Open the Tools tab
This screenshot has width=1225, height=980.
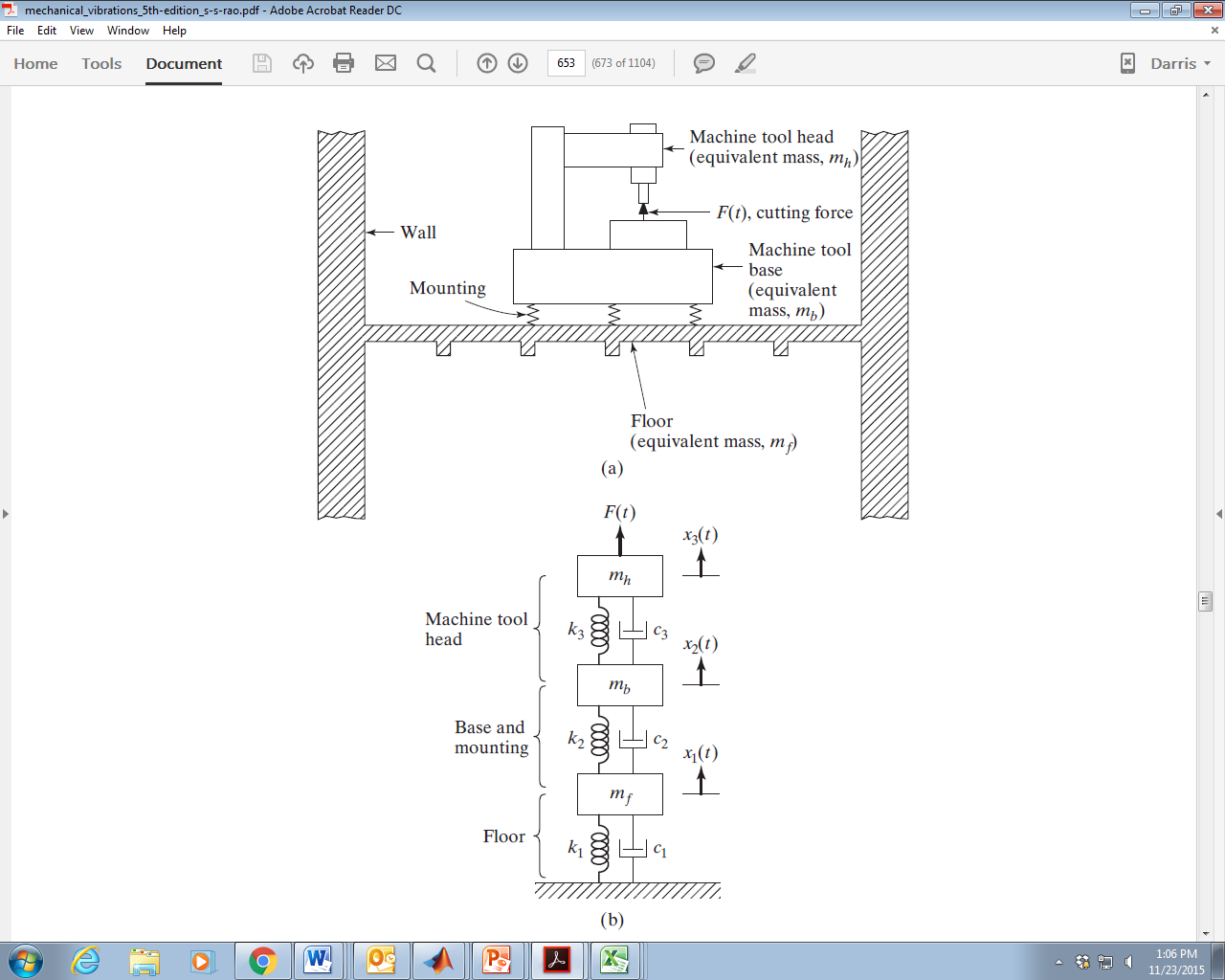coord(100,63)
